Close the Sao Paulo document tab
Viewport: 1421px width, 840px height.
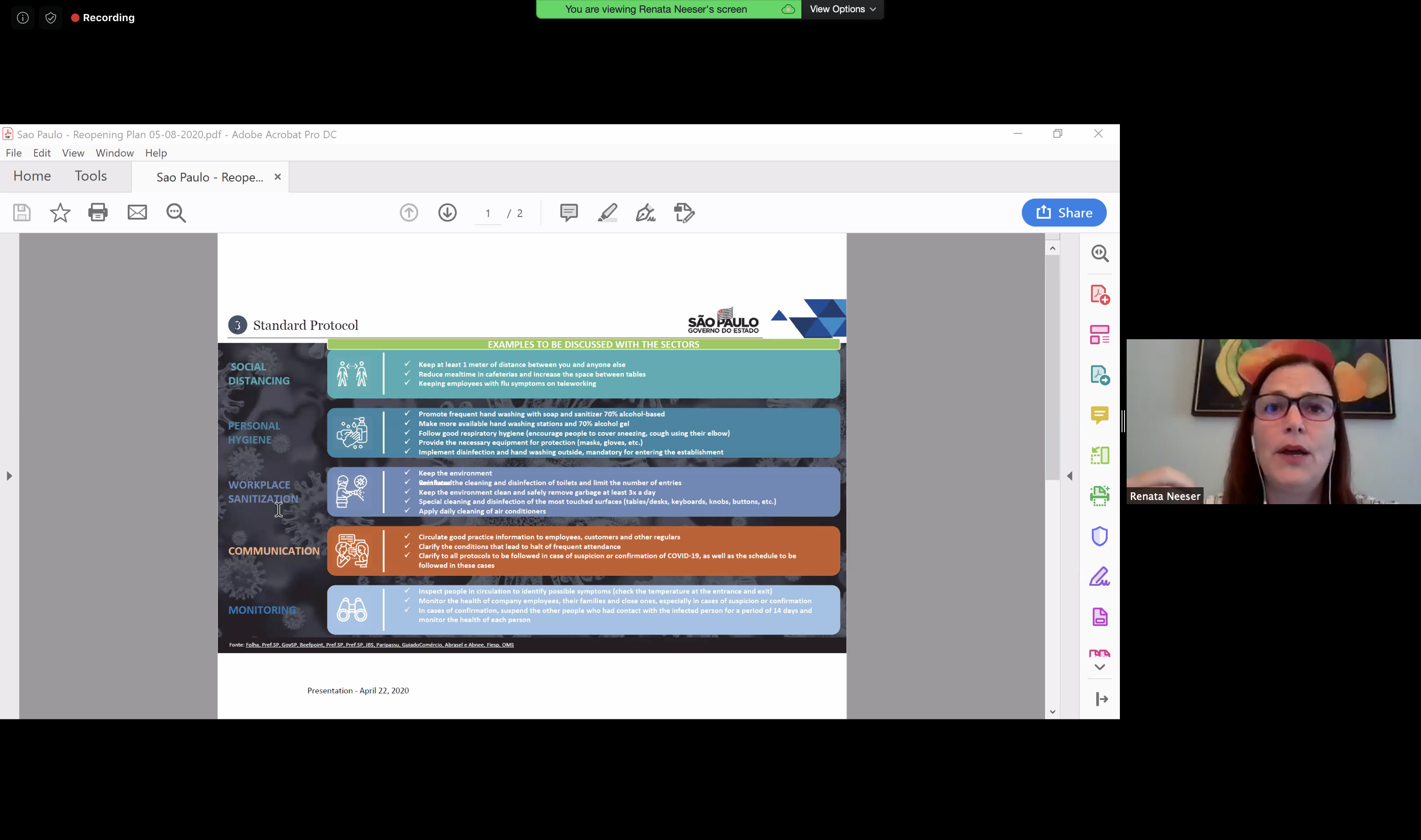click(277, 177)
